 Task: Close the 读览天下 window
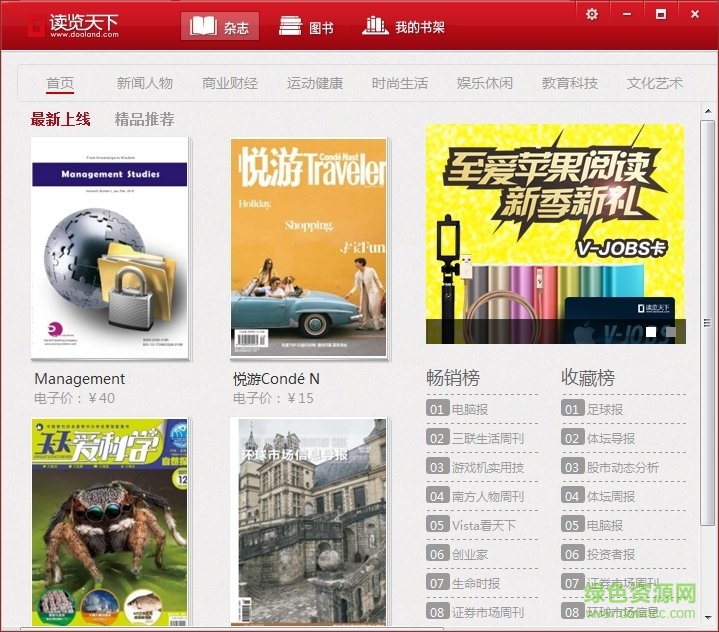pos(695,14)
